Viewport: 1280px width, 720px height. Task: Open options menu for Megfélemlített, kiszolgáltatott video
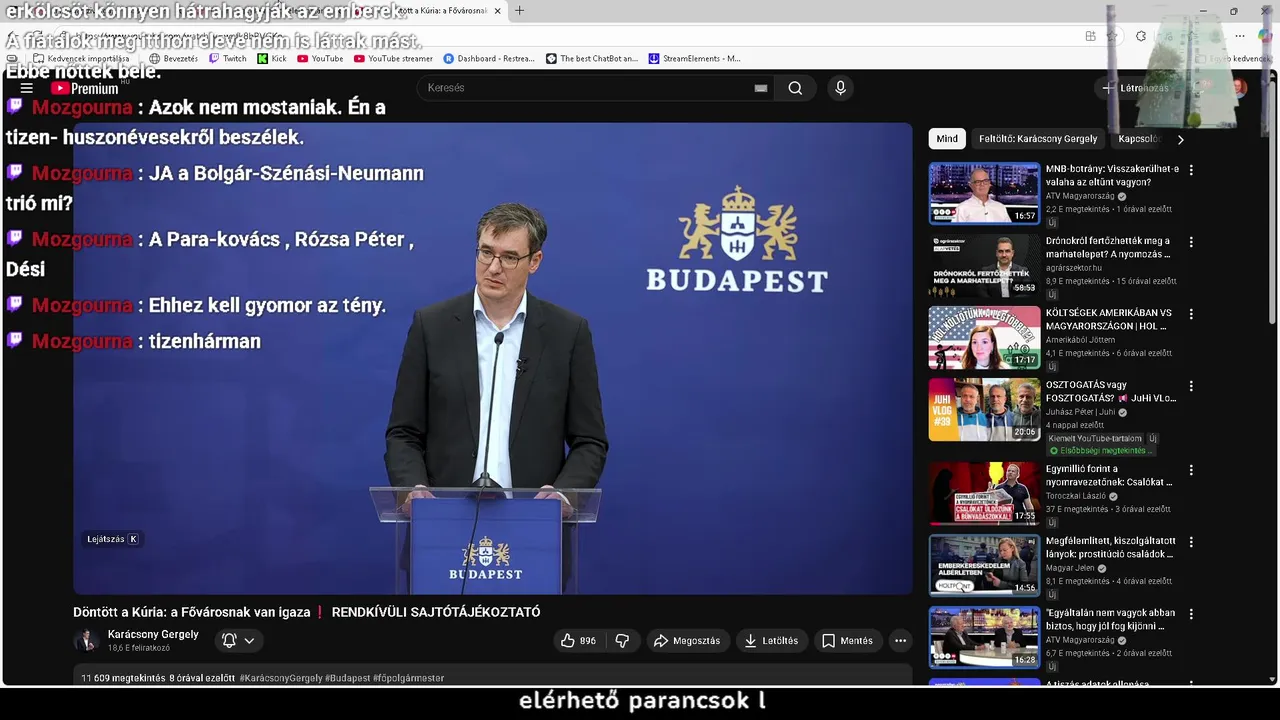click(1191, 542)
